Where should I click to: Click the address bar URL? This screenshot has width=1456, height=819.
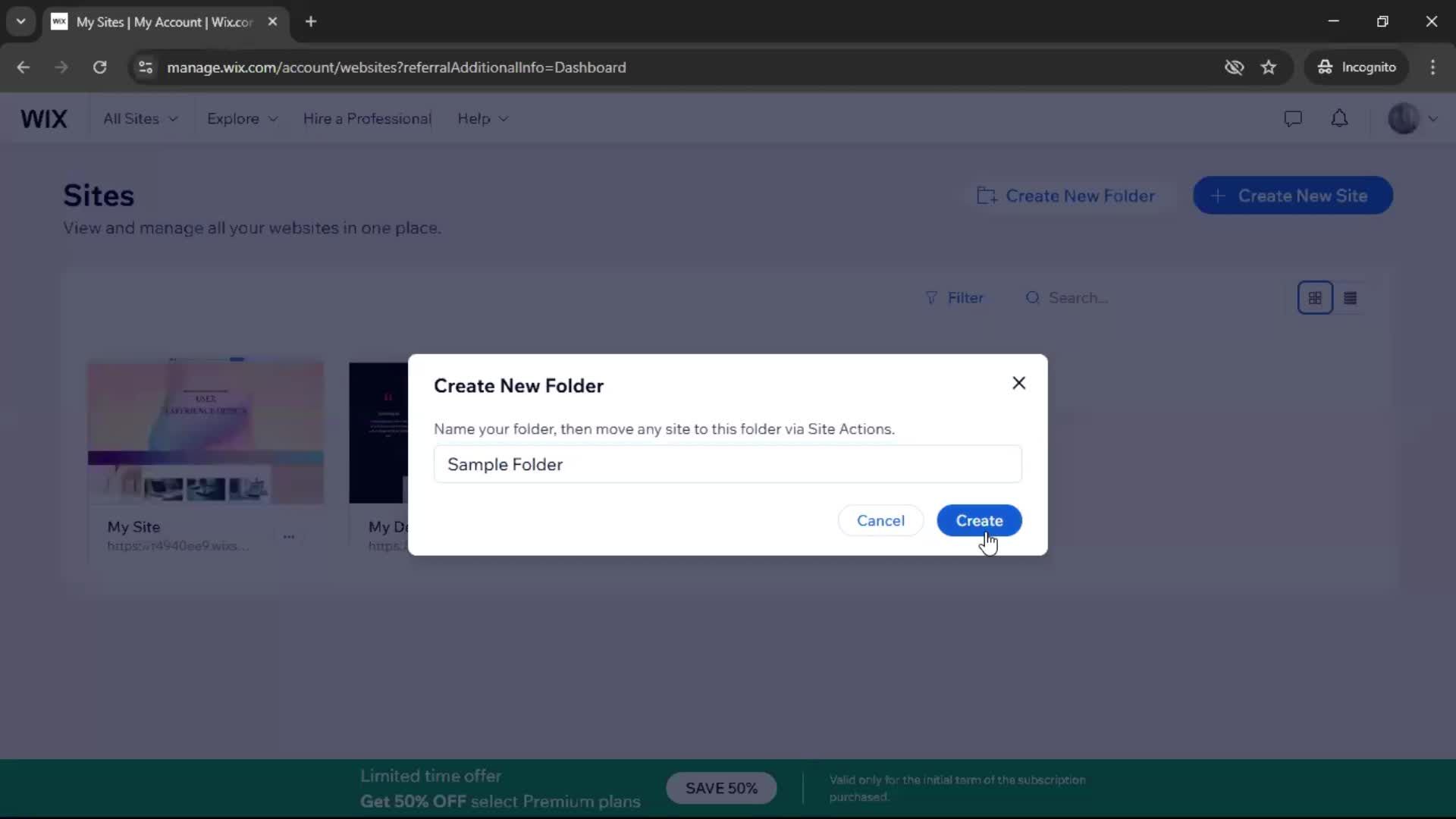pyautogui.click(x=397, y=67)
